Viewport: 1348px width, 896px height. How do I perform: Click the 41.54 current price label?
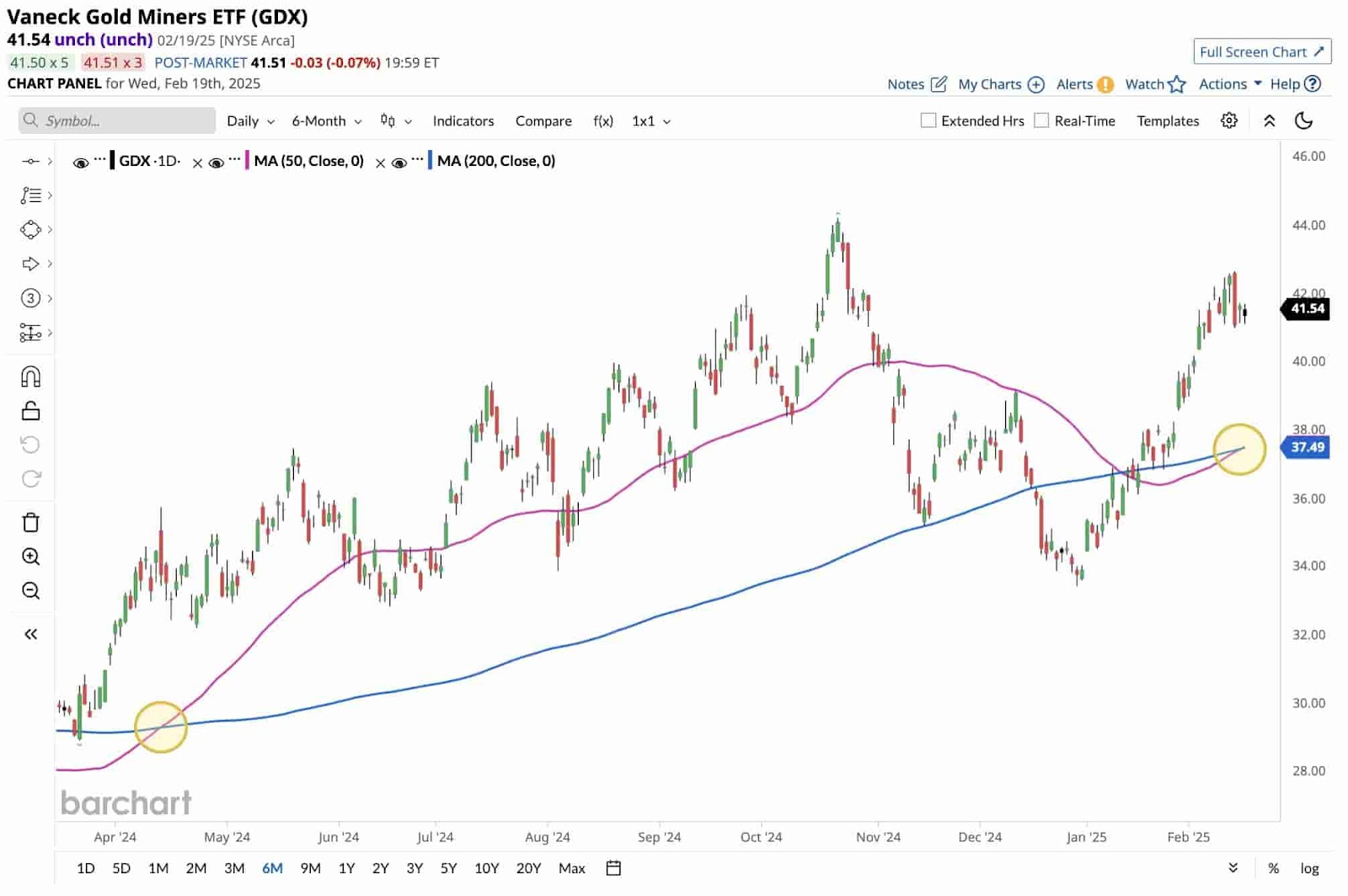tap(1305, 308)
